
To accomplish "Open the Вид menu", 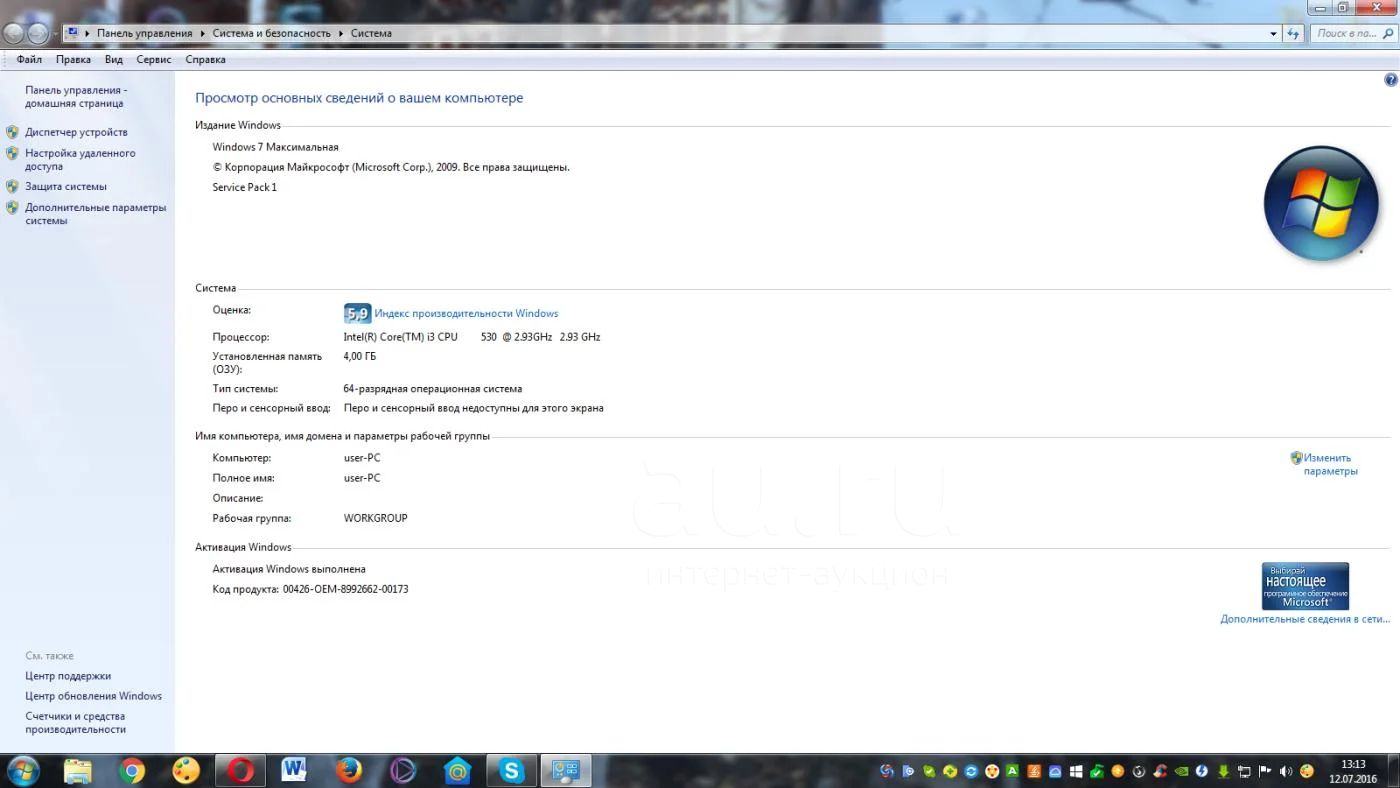I will click(114, 59).
